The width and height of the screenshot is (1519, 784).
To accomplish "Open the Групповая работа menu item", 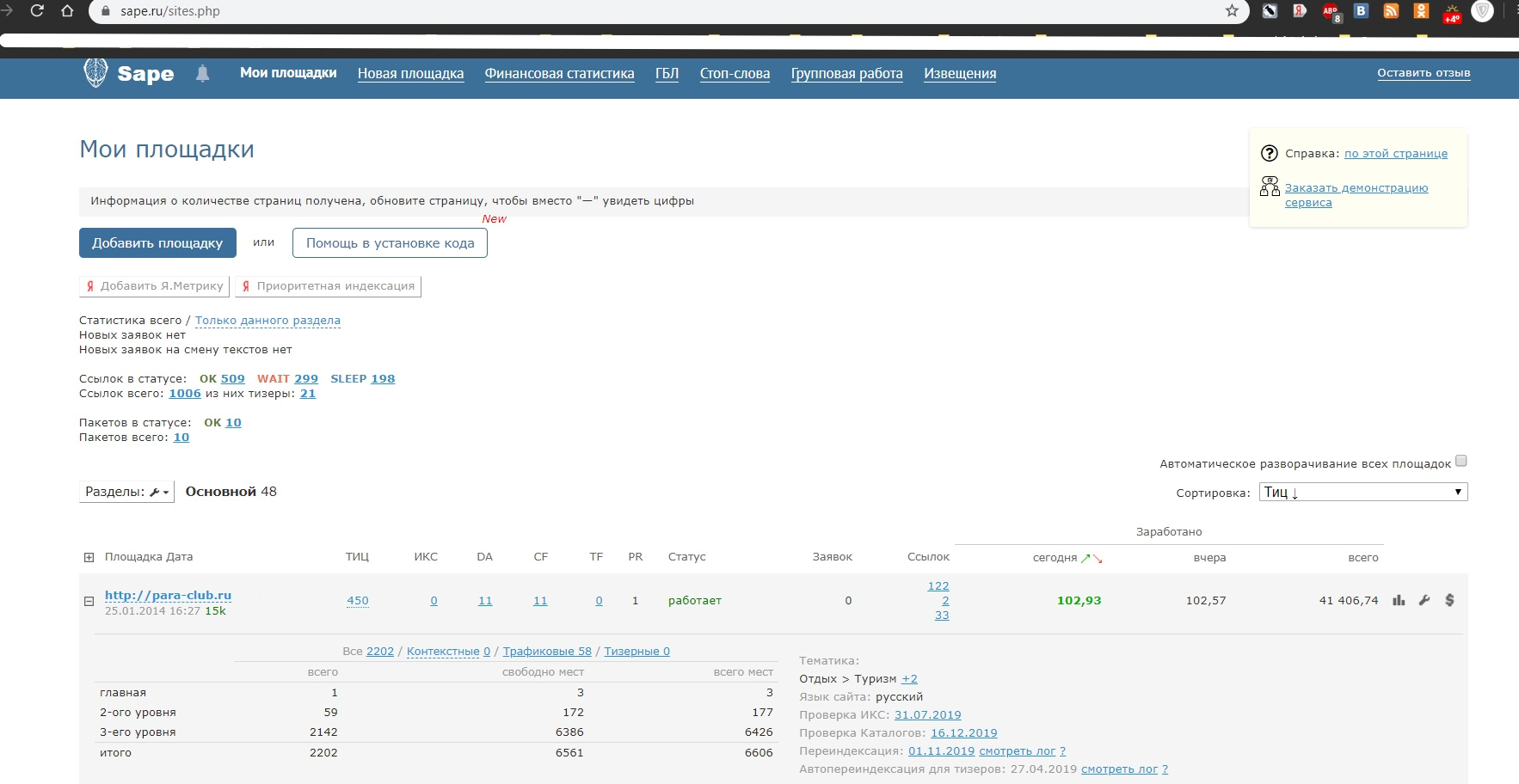I will pyautogui.click(x=846, y=74).
